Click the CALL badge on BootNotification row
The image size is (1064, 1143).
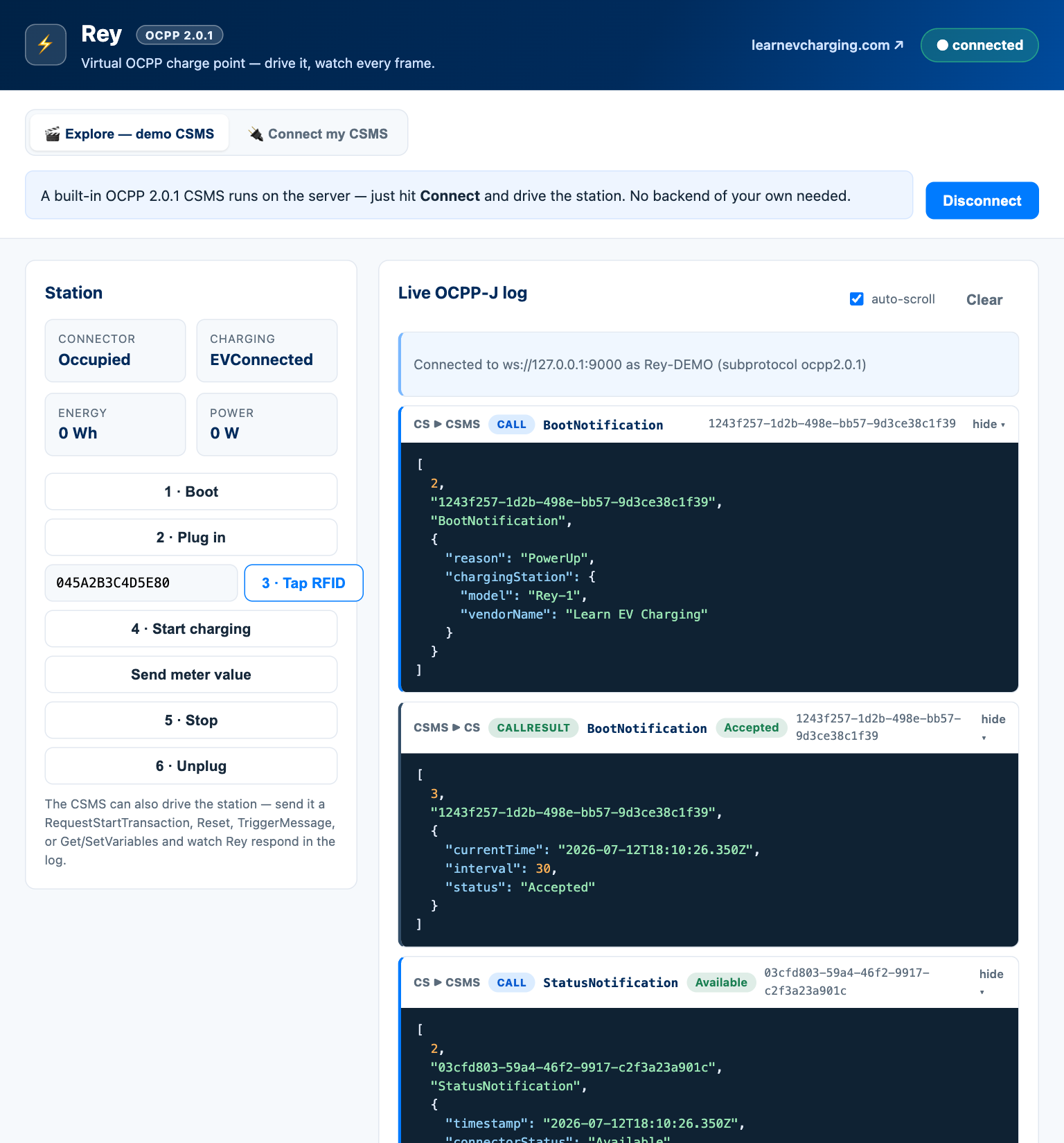click(x=511, y=425)
